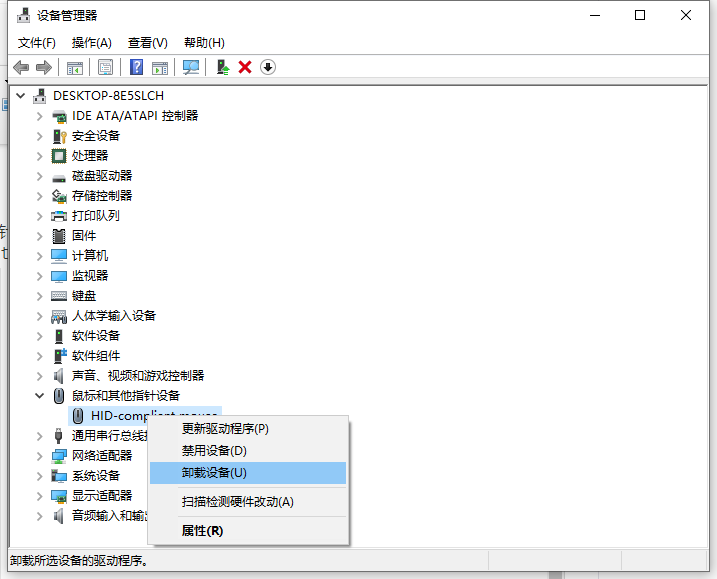Collapse the 鼠标和其他指针设备 category
This screenshot has height=579, width=717.
(x=40, y=396)
